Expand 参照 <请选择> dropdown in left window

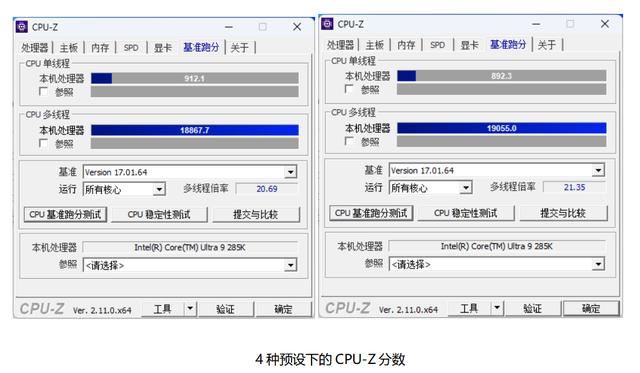(x=290, y=265)
